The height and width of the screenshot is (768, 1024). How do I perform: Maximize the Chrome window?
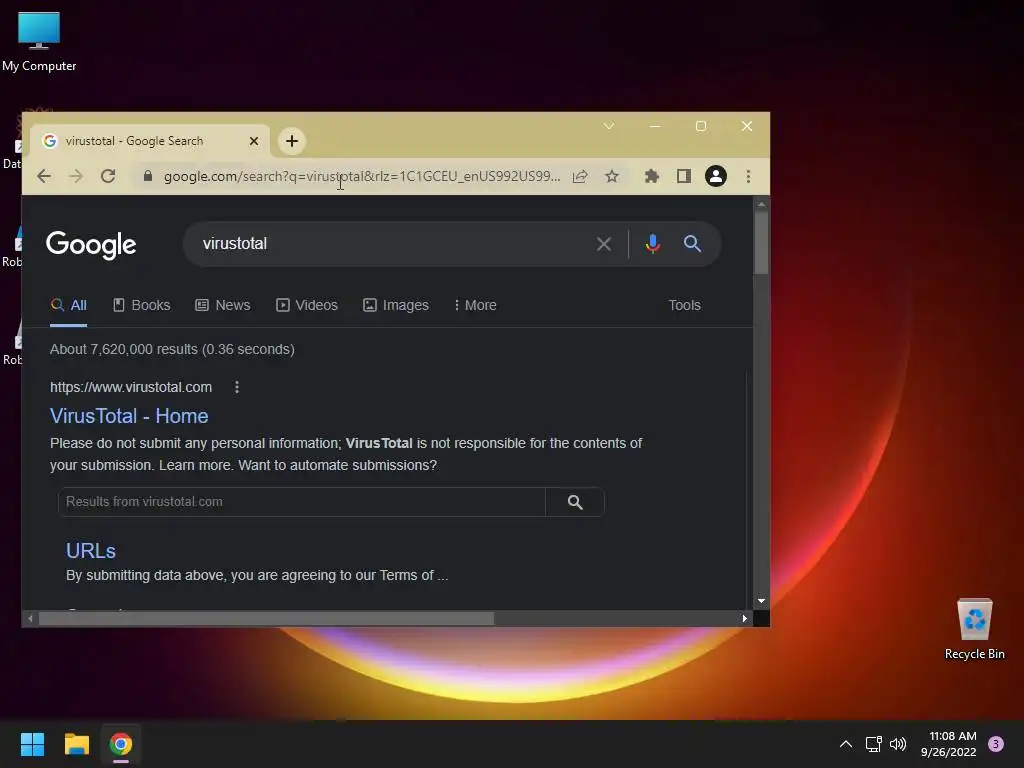701,126
